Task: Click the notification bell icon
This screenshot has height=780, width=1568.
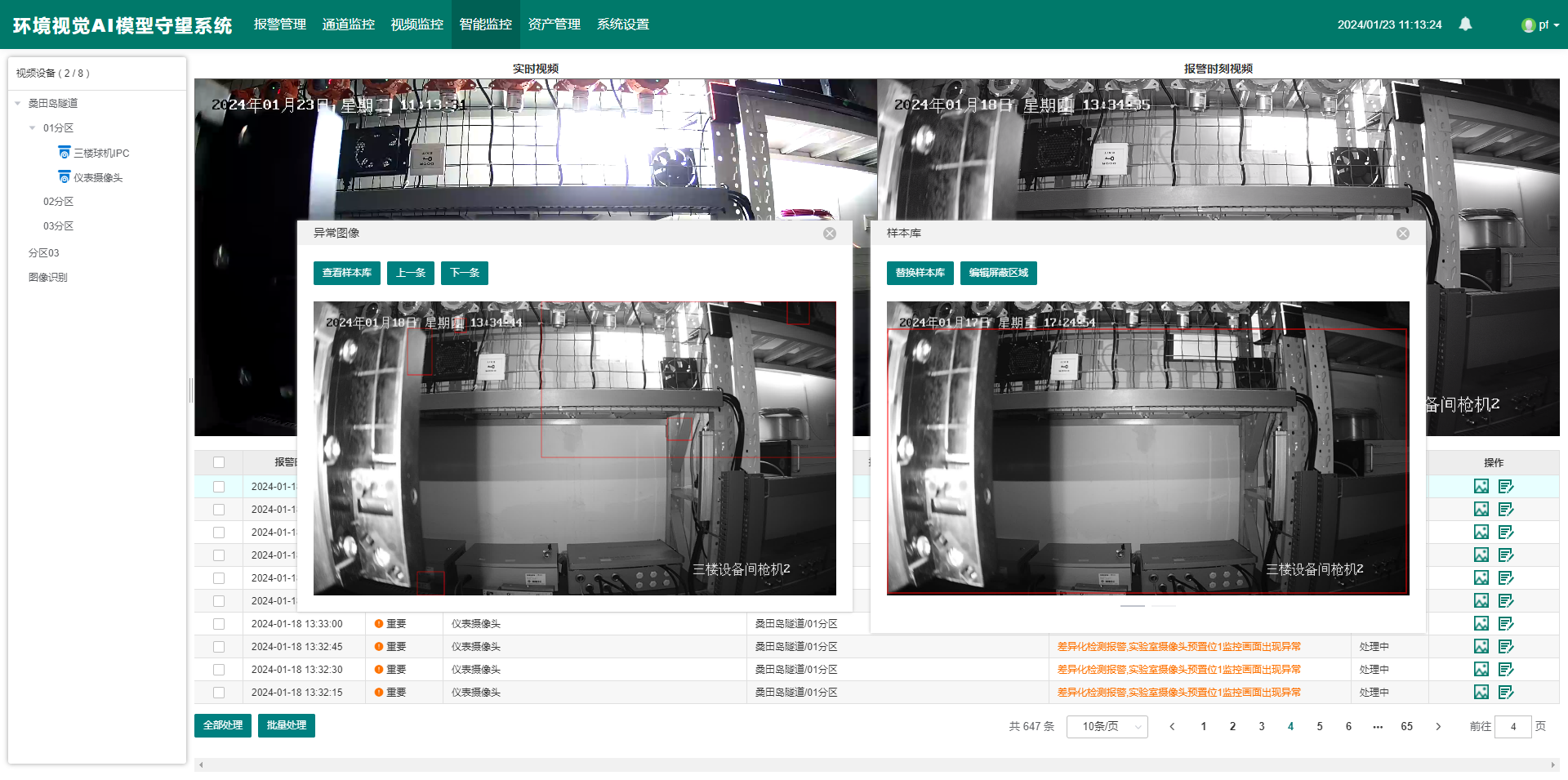Action: click(x=1465, y=25)
